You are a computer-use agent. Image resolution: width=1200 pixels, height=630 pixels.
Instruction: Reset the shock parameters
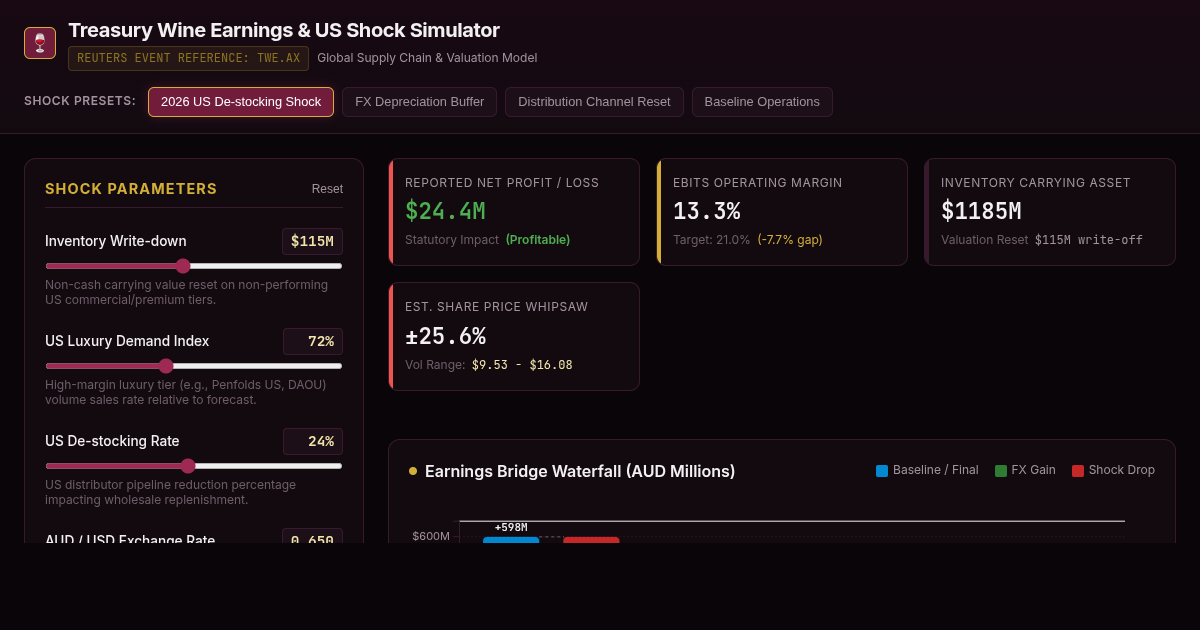tap(327, 189)
